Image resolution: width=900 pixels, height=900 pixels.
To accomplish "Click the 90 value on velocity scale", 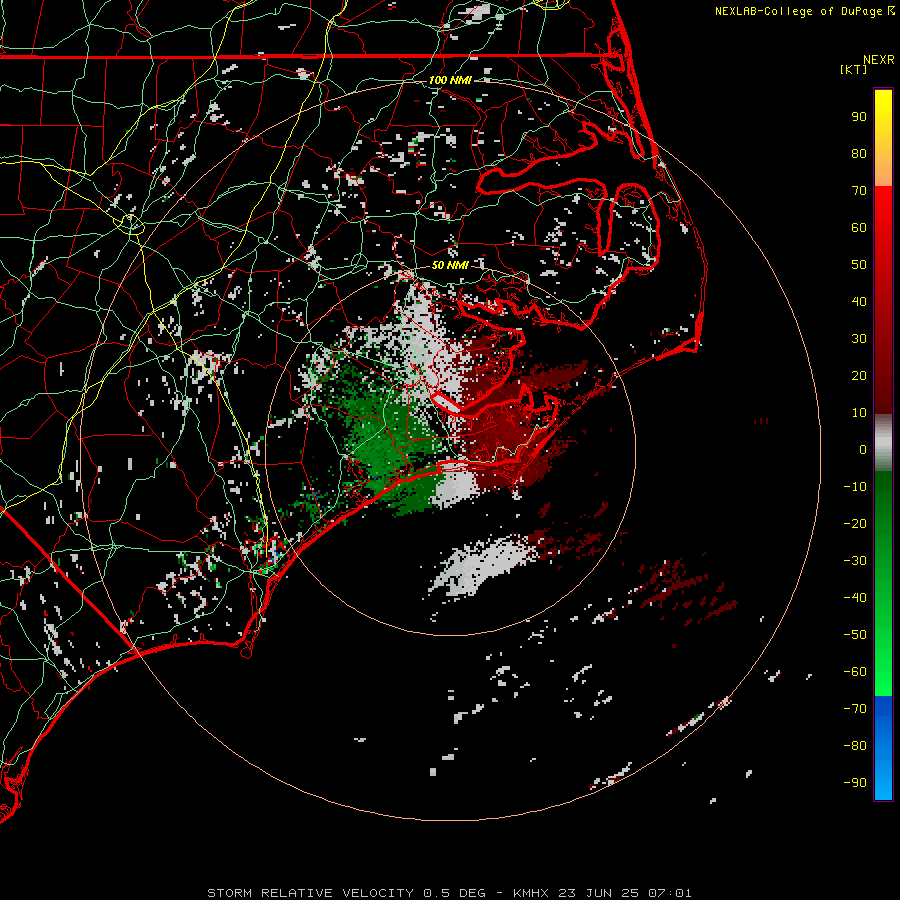I will coord(859,117).
